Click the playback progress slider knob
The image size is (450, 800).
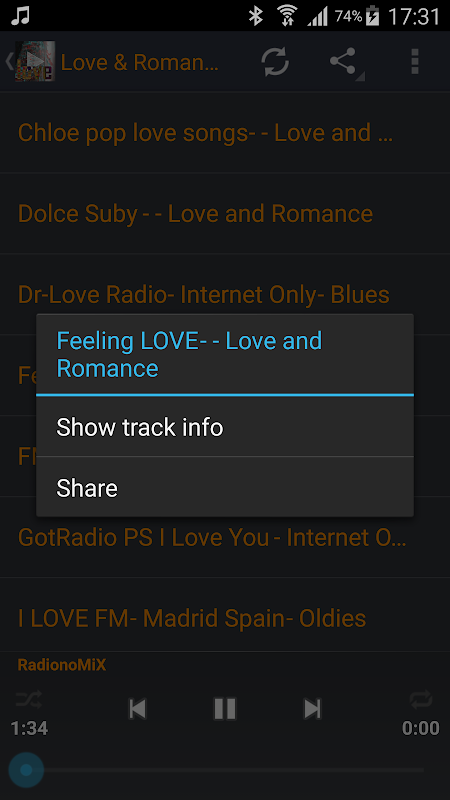point(26,769)
